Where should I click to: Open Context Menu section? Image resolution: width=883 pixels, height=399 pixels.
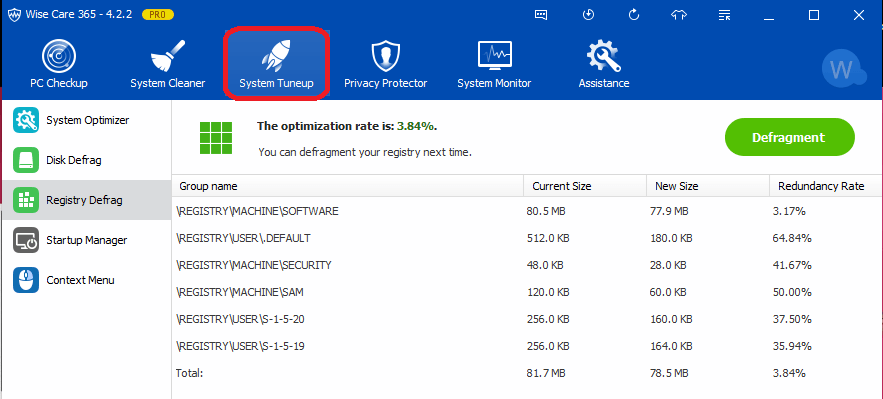[87, 280]
